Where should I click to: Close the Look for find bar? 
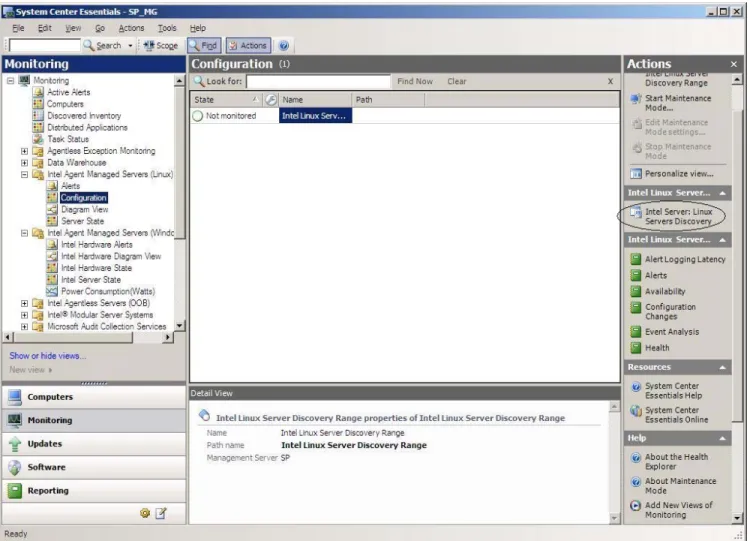(610, 81)
